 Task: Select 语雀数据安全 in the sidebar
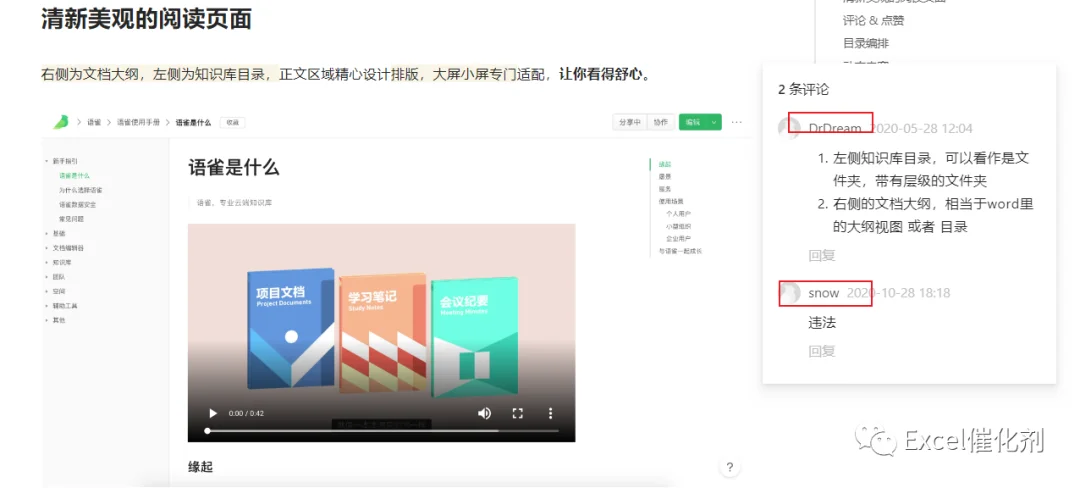[x=77, y=204]
